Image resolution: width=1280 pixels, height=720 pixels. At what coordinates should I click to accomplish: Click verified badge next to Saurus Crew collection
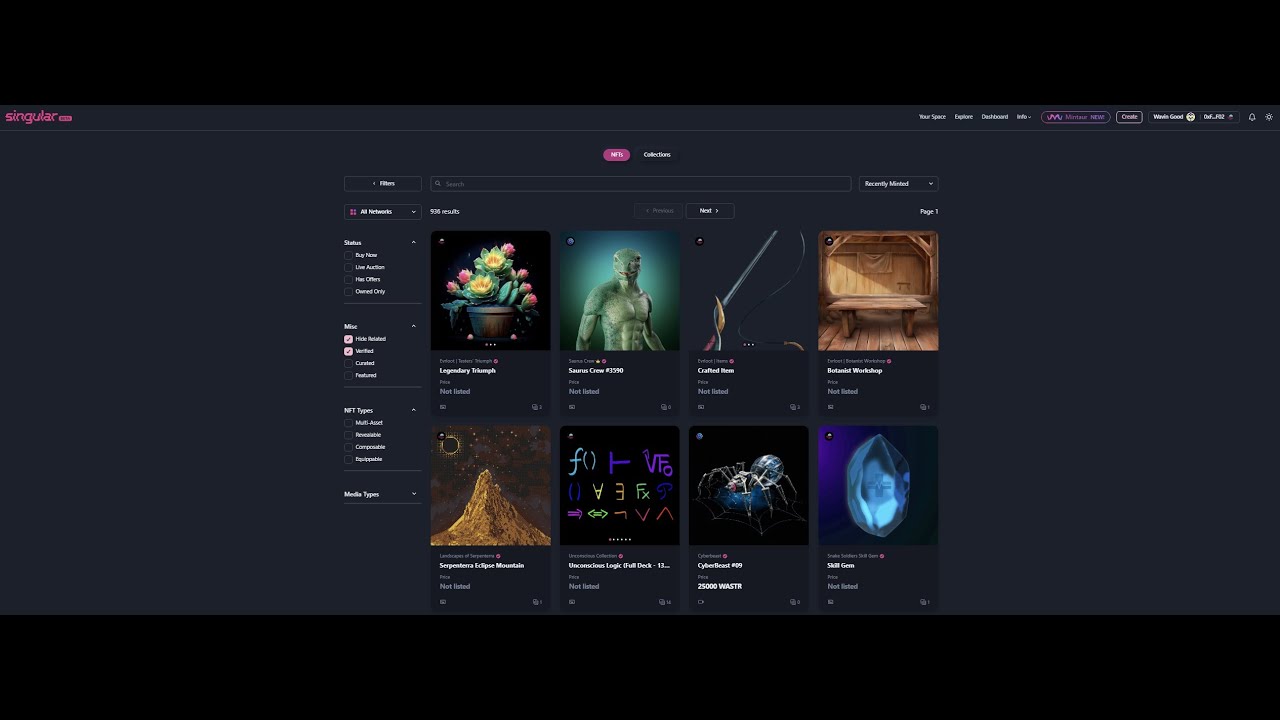tap(604, 361)
